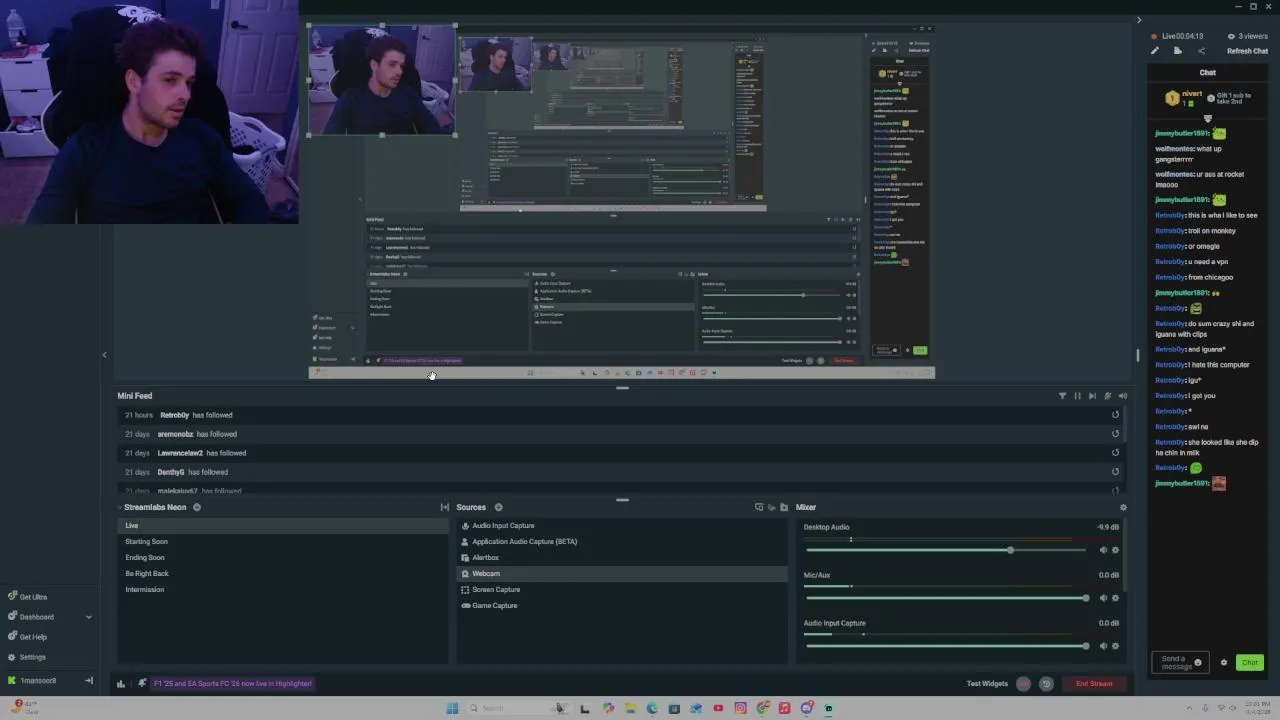Select Application Audio Capture (BETA) source

point(622,542)
